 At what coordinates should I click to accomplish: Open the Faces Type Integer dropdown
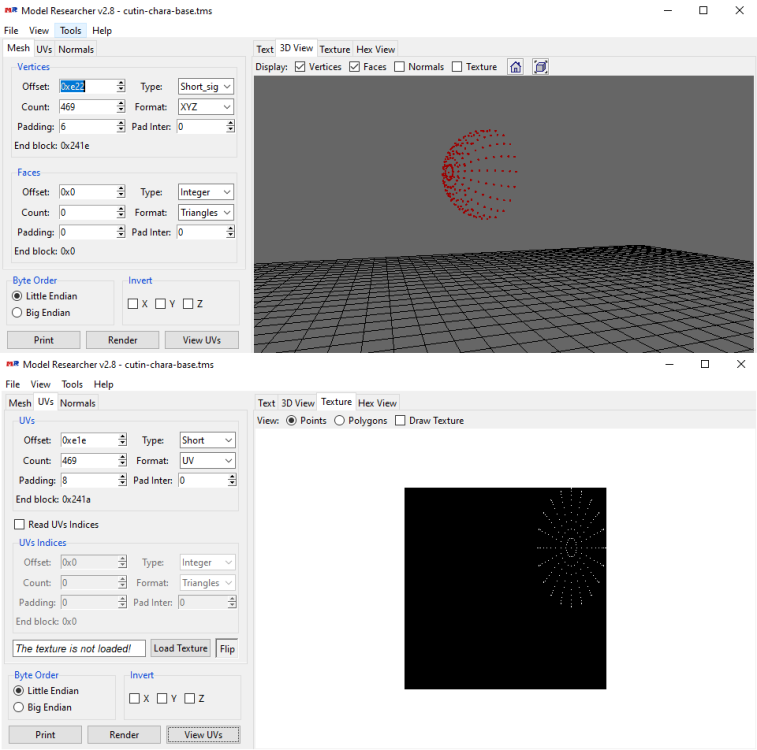206,192
